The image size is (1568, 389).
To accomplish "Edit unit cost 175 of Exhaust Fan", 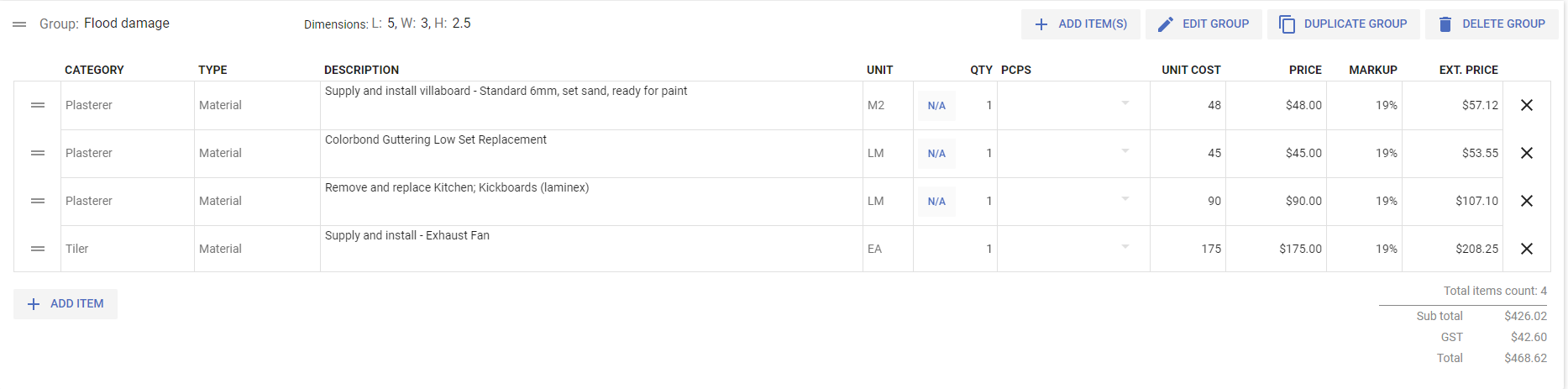I will pos(1188,249).
